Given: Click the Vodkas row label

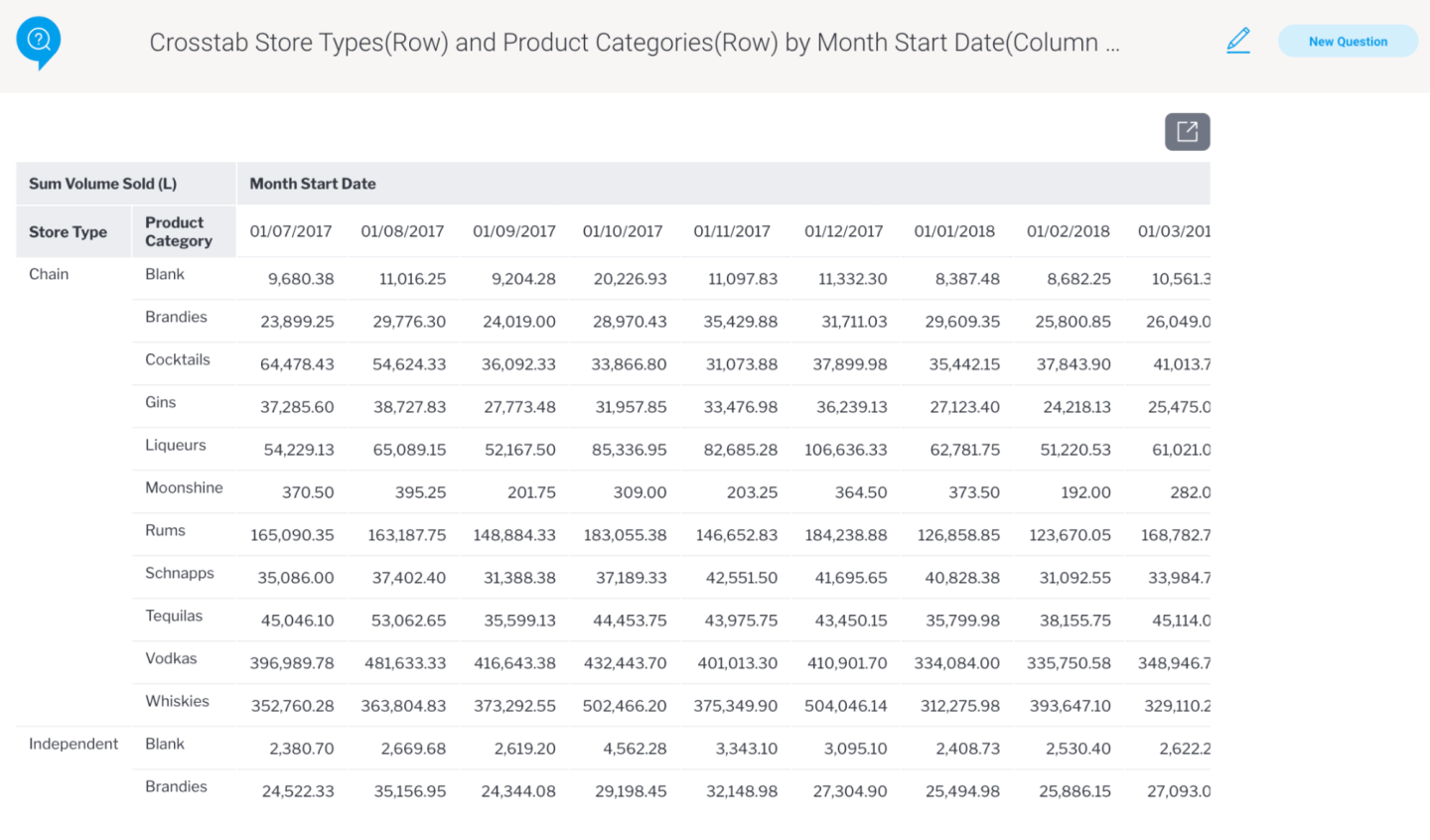Looking at the screenshot, I should pyautogui.click(x=171, y=658).
